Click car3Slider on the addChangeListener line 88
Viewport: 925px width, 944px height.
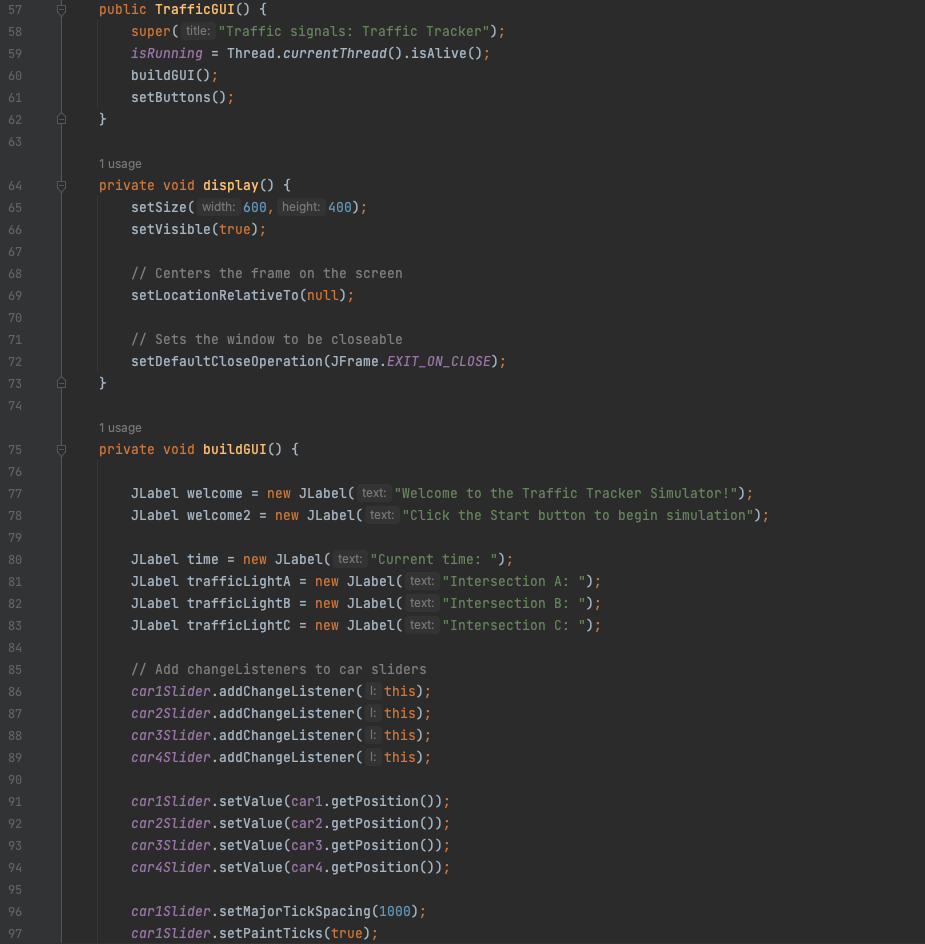coord(170,736)
